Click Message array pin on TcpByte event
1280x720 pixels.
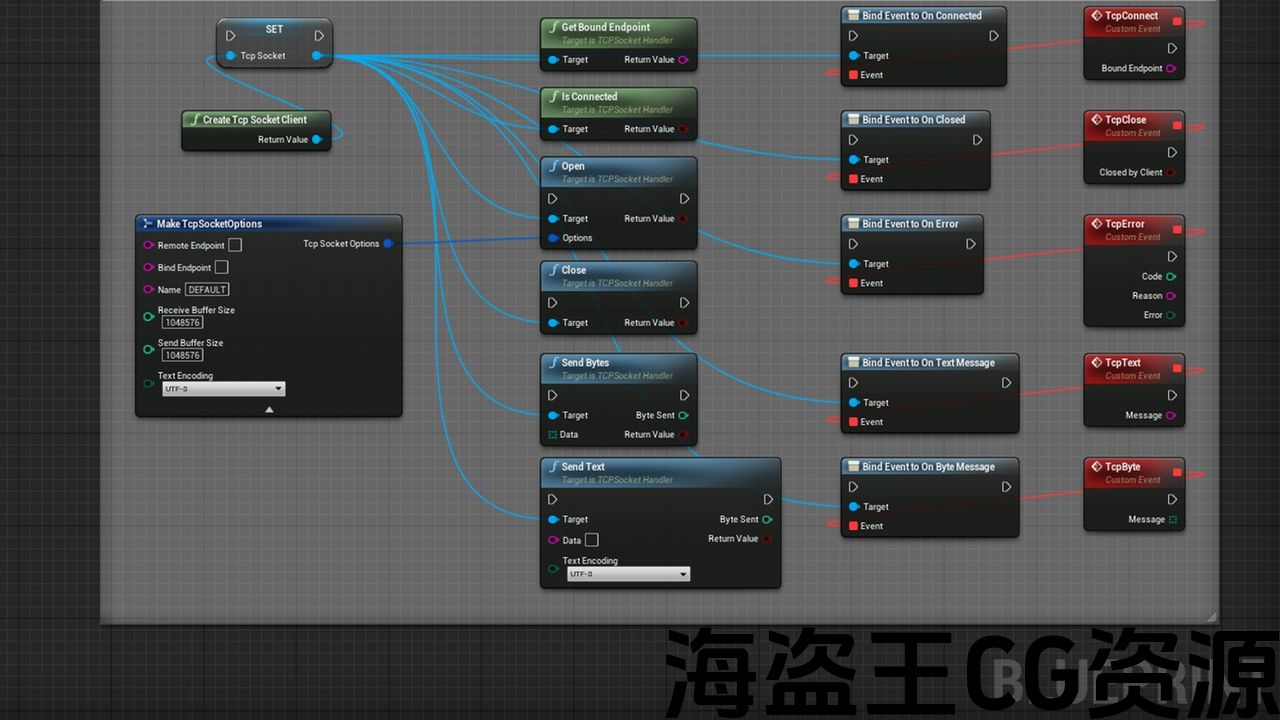tap(1173, 520)
